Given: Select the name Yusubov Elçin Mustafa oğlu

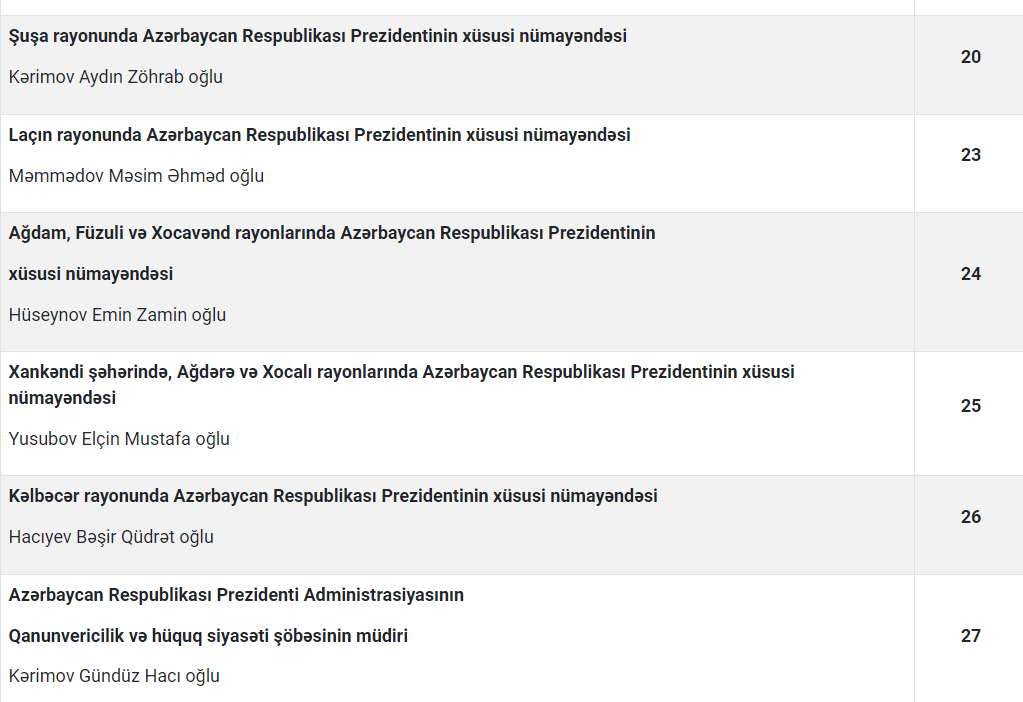Looking at the screenshot, I should tap(119, 439).
